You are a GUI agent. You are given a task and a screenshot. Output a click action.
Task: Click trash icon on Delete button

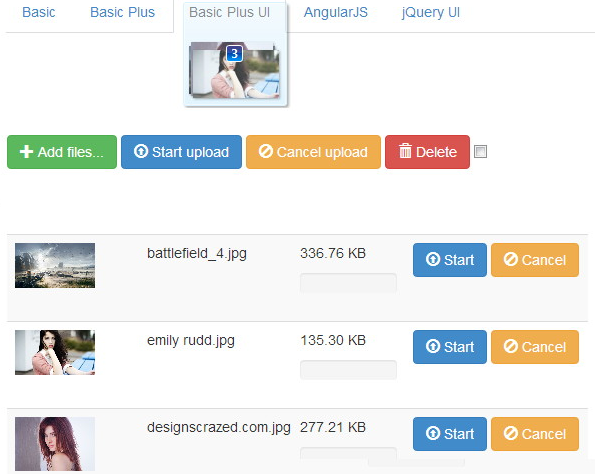(405, 151)
